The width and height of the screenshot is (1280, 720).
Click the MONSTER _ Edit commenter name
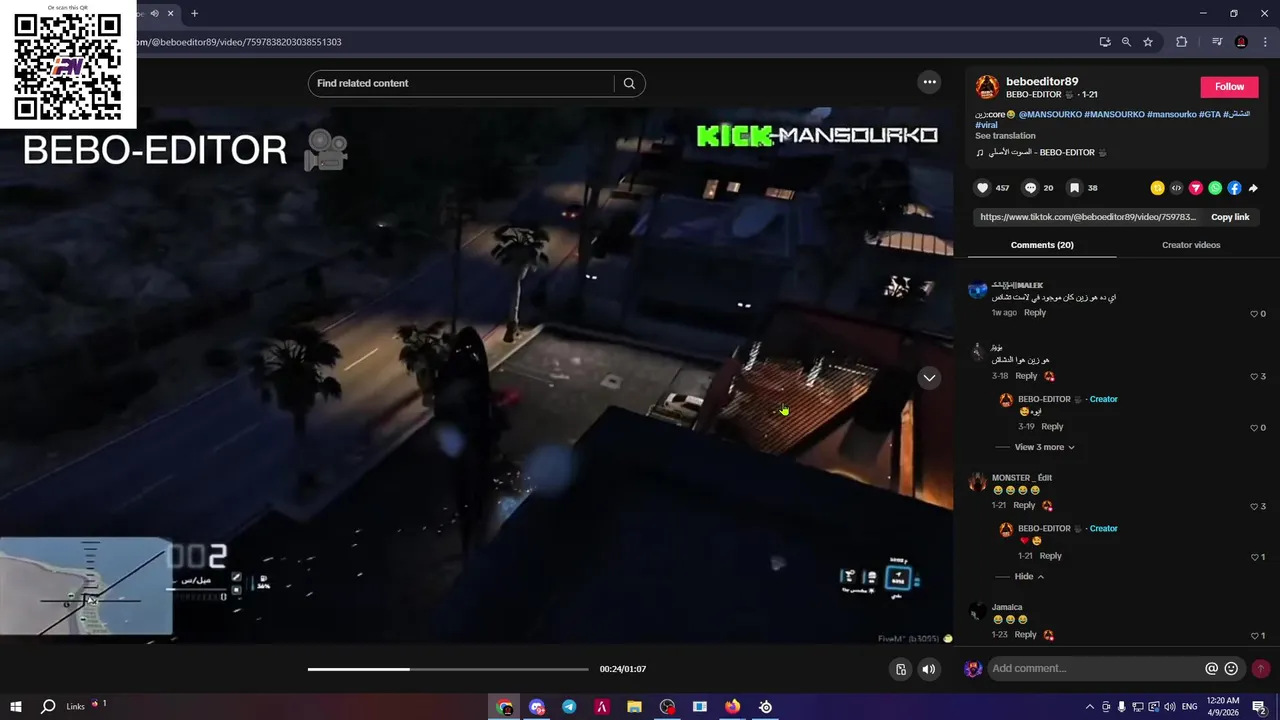1022,478
